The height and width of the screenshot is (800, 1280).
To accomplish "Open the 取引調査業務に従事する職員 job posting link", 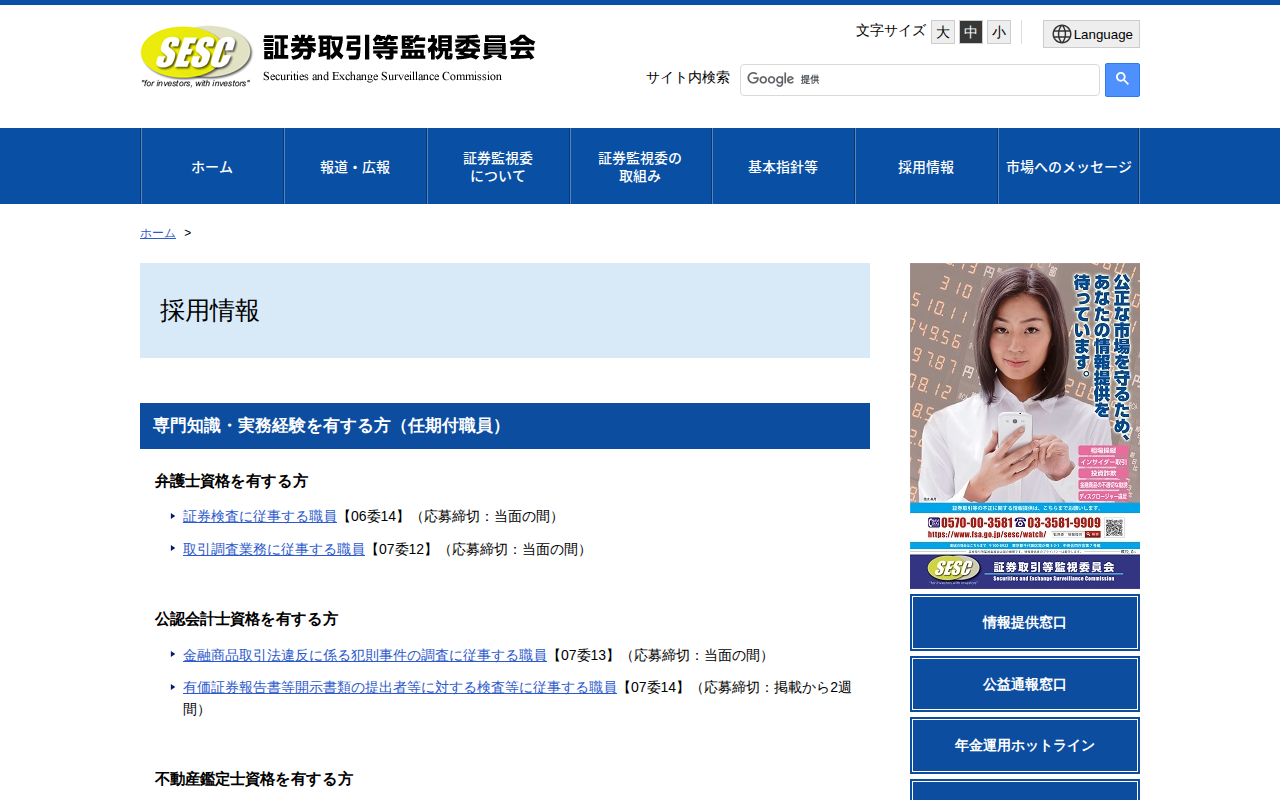I will pyautogui.click(x=273, y=549).
